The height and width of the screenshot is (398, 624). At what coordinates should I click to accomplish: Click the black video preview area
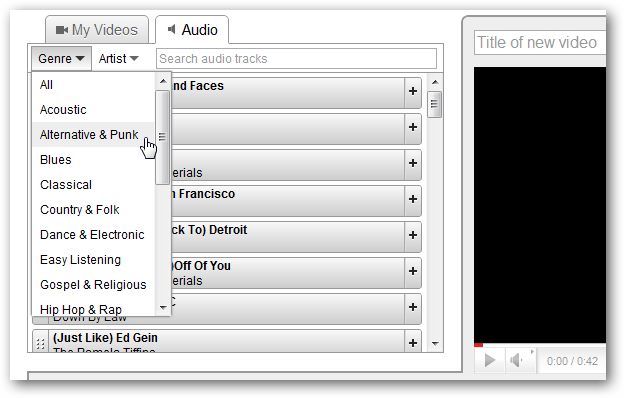coord(540,205)
